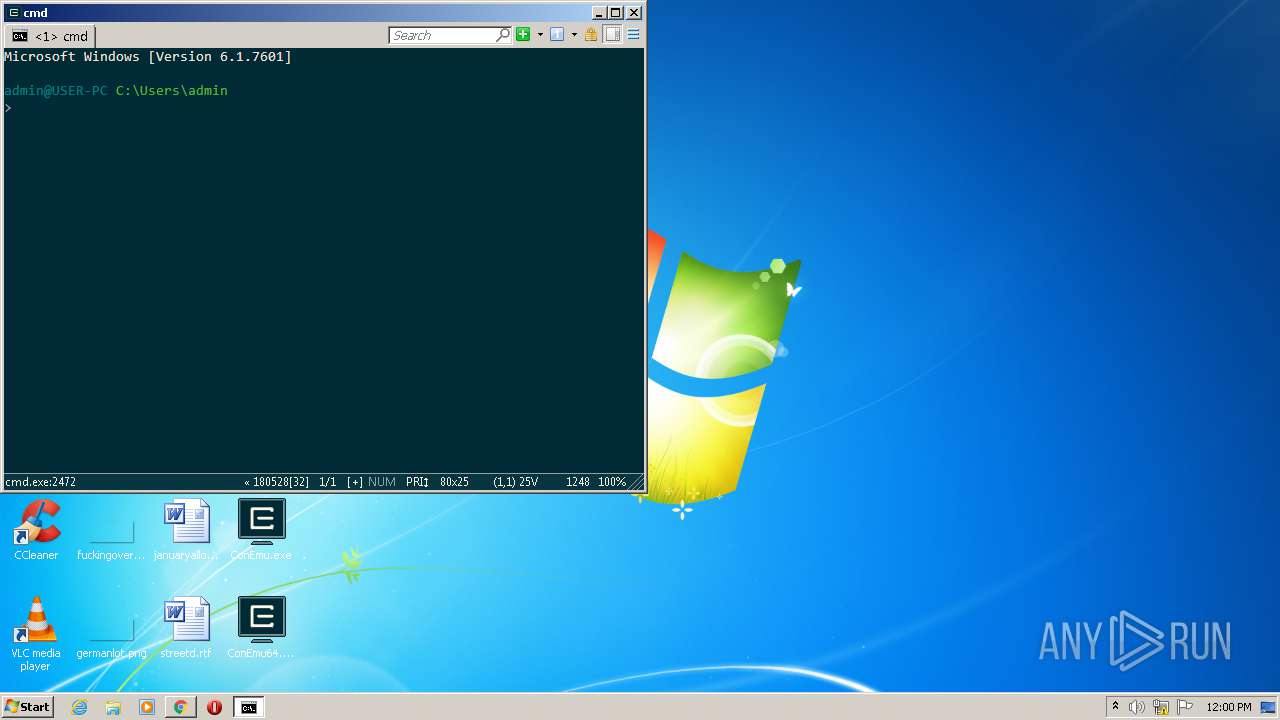Click the cmd console taskbar button
1280x720 pixels.
coord(248,707)
